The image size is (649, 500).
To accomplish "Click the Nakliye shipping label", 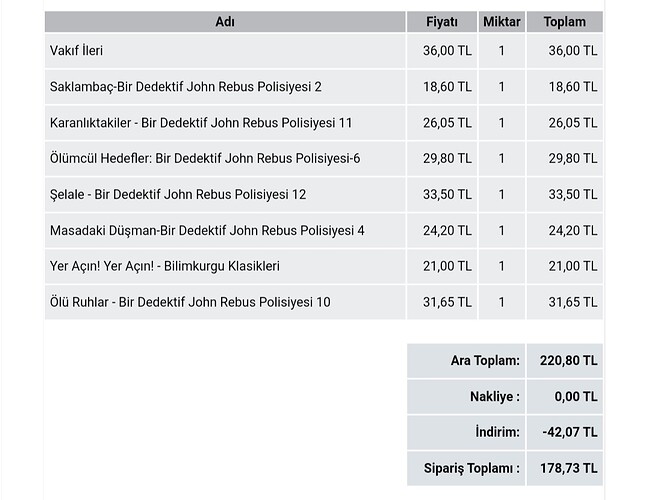I will [495, 397].
